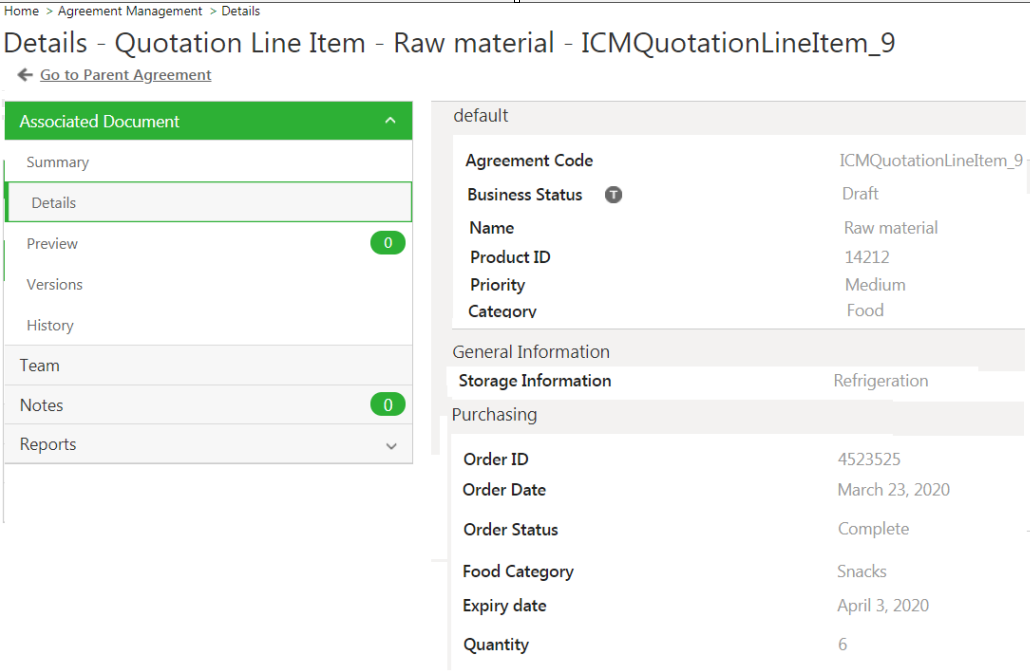Click the Notes count badge
The width and height of the screenshot is (1030, 671).
pos(387,405)
